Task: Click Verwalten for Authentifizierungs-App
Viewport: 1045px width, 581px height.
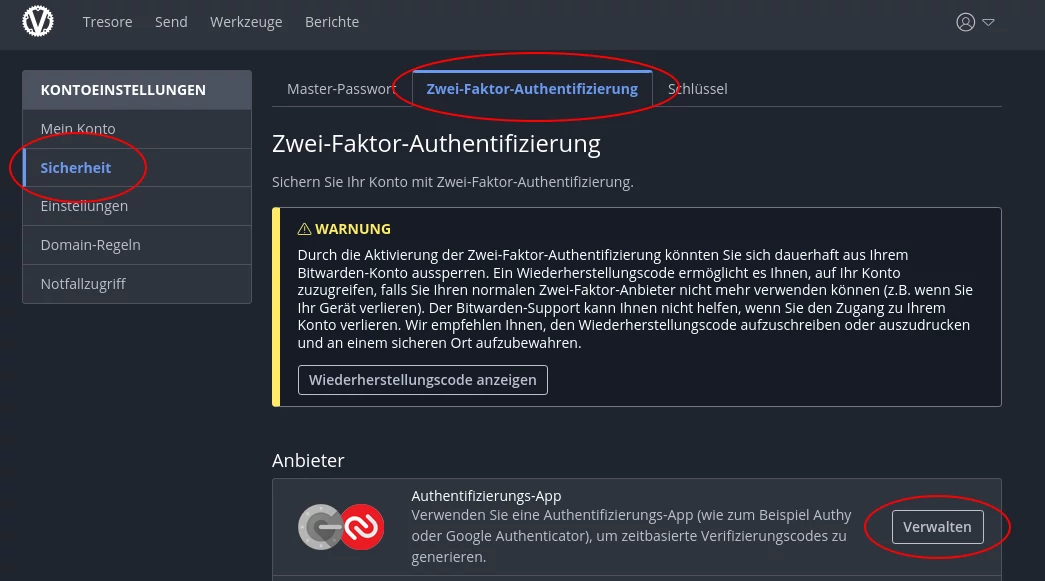Action: tap(937, 526)
